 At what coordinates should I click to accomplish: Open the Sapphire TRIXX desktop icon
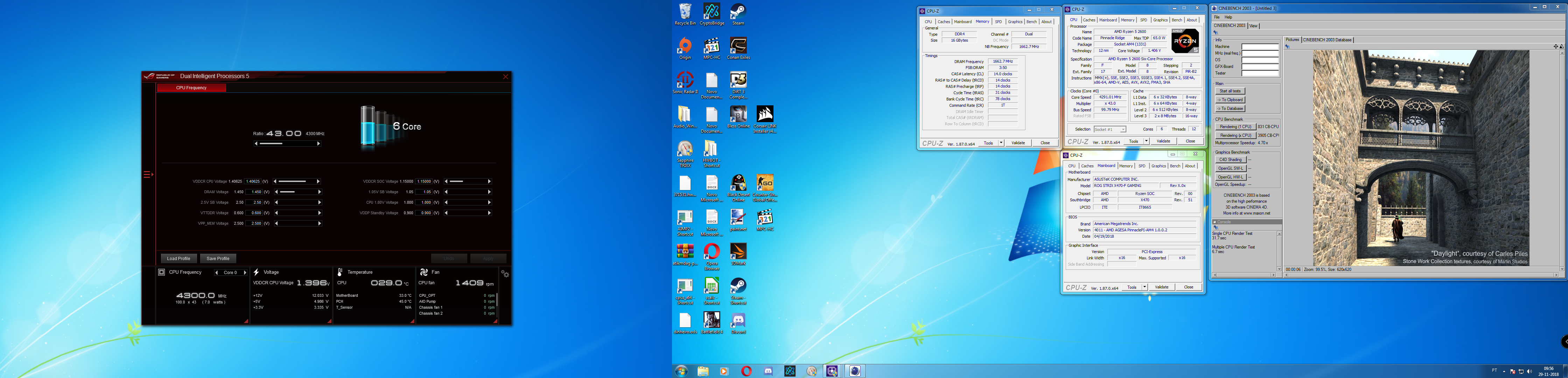(685, 155)
